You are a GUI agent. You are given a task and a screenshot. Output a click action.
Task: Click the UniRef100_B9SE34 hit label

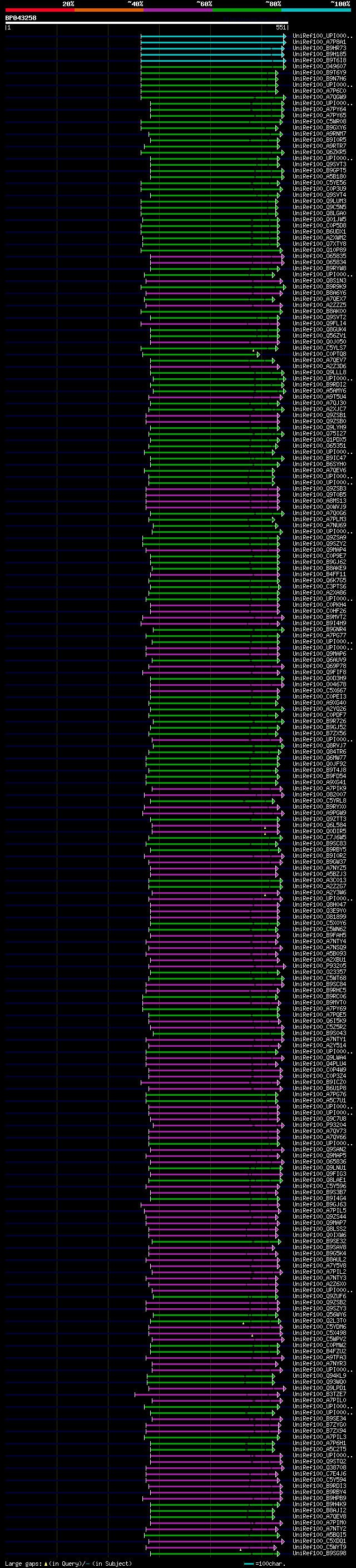point(319,1418)
